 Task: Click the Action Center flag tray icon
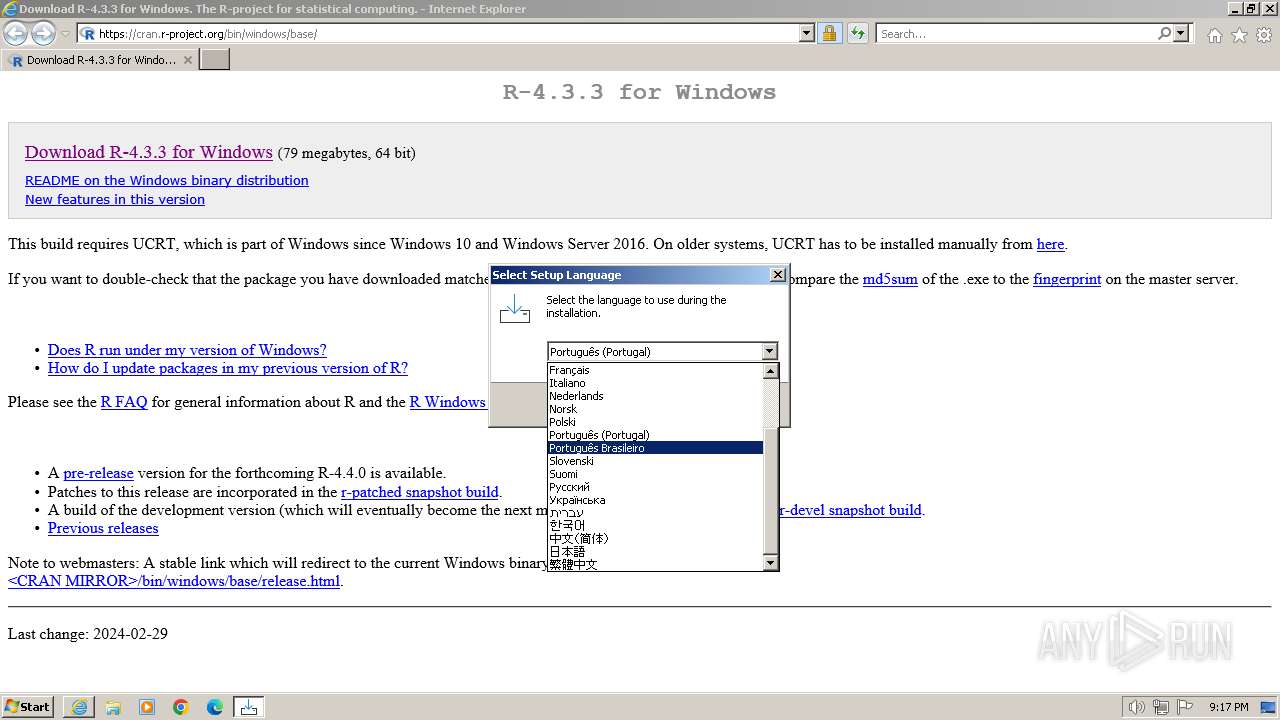tap(1186, 707)
